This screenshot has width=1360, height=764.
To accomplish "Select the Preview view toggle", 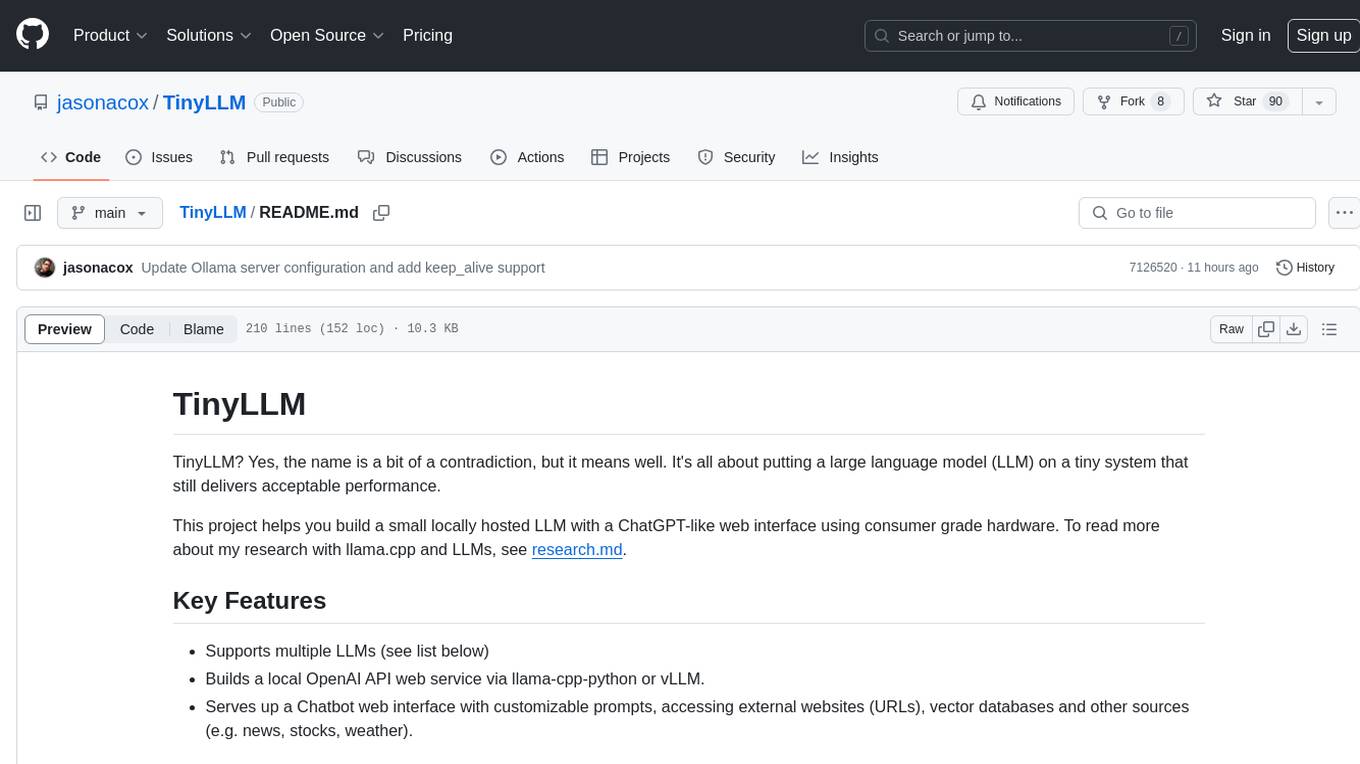I will (x=65, y=329).
